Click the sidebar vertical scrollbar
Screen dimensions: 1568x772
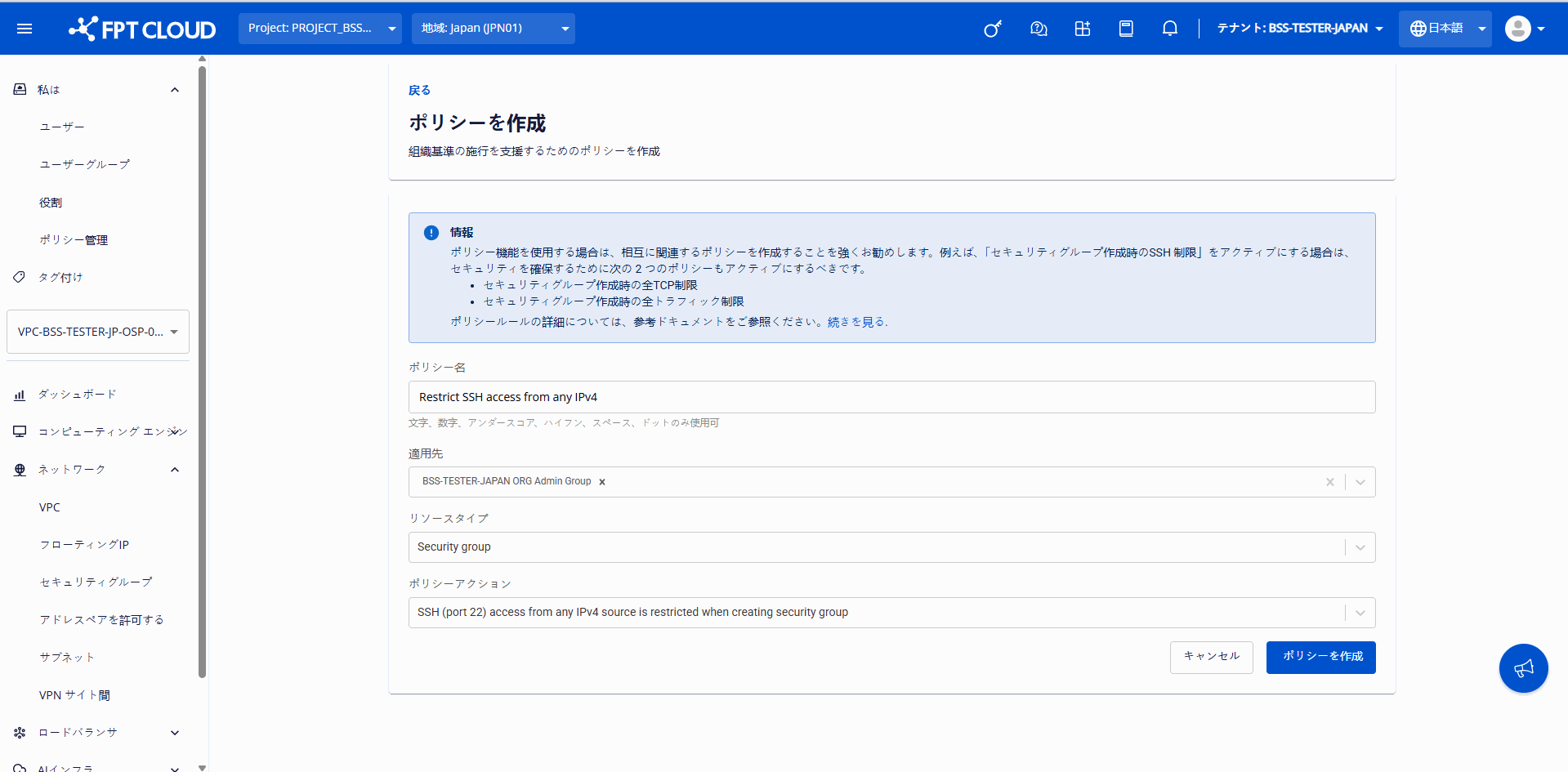[x=202, y=372]
